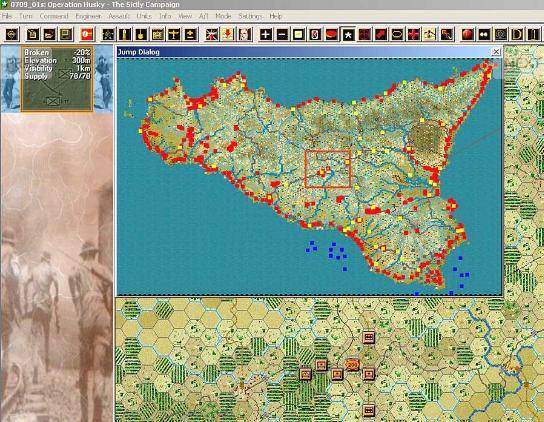Open the Mode menu
The width and height of the screenshot is (544, 422).
point(223,16)
